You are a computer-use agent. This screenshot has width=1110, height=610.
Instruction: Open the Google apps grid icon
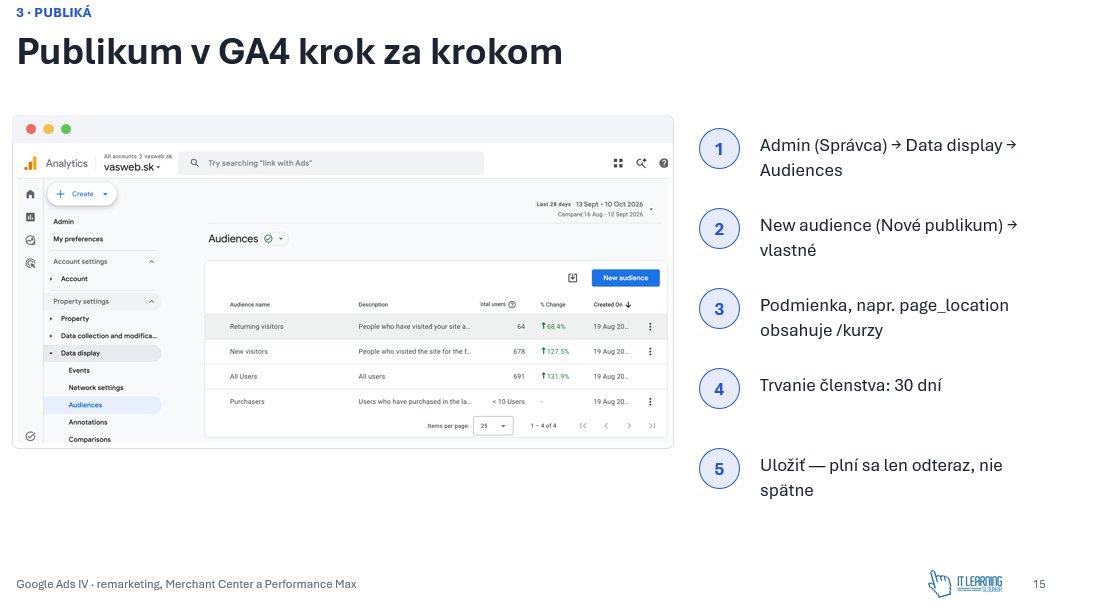[x=618, y=163]
